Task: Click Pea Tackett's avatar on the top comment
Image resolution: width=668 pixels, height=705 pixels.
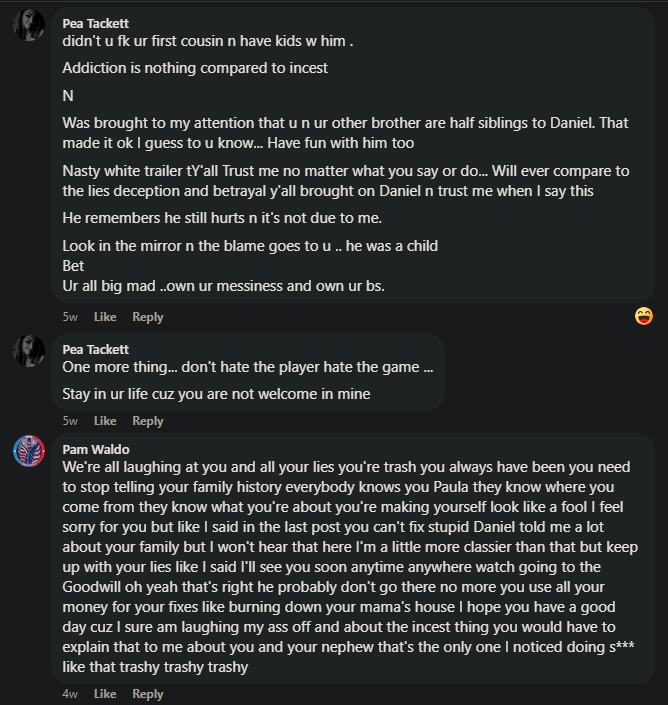Action: pos(28,25)
